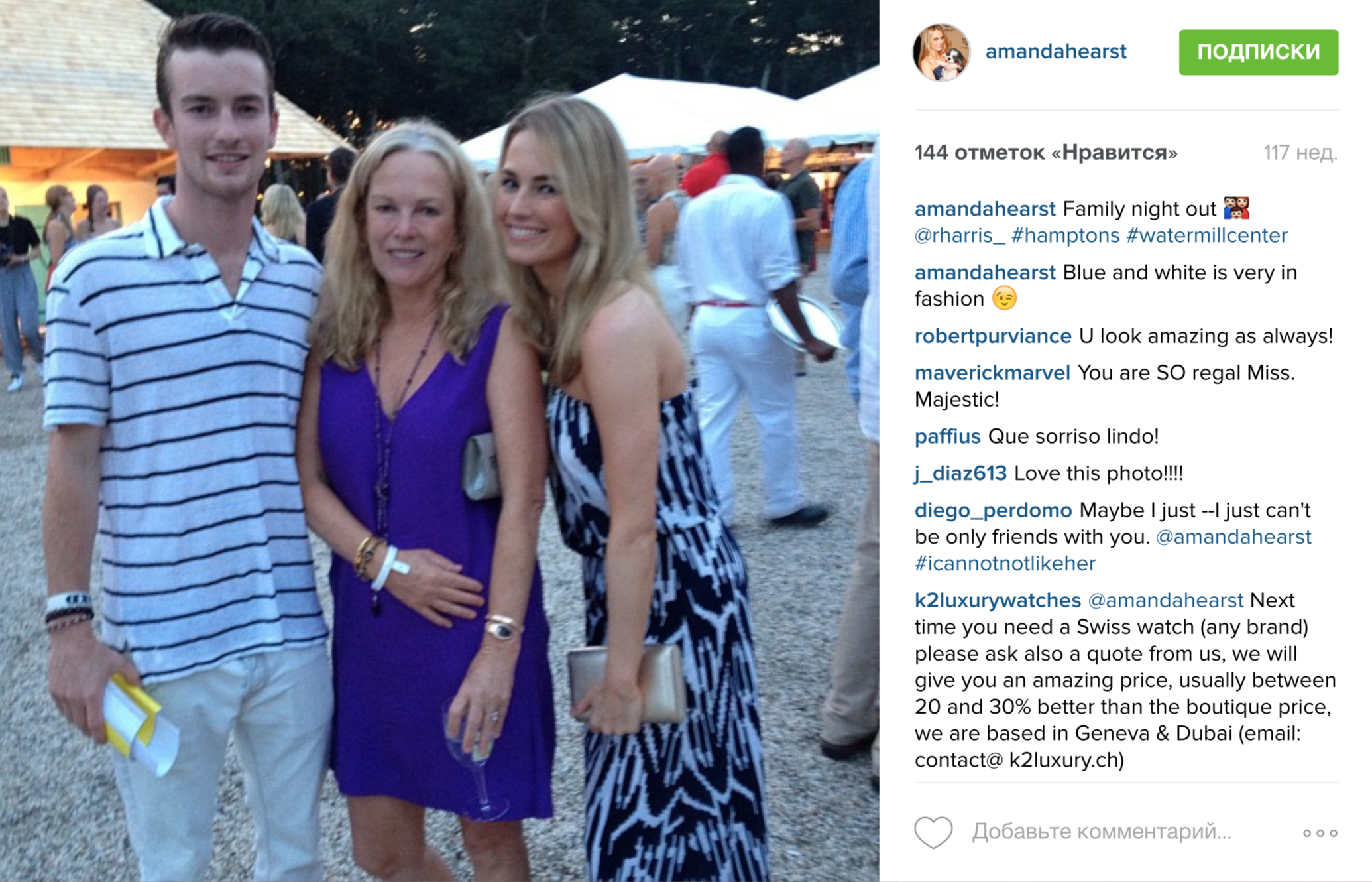Click the add comment input field

point(1102,832)
